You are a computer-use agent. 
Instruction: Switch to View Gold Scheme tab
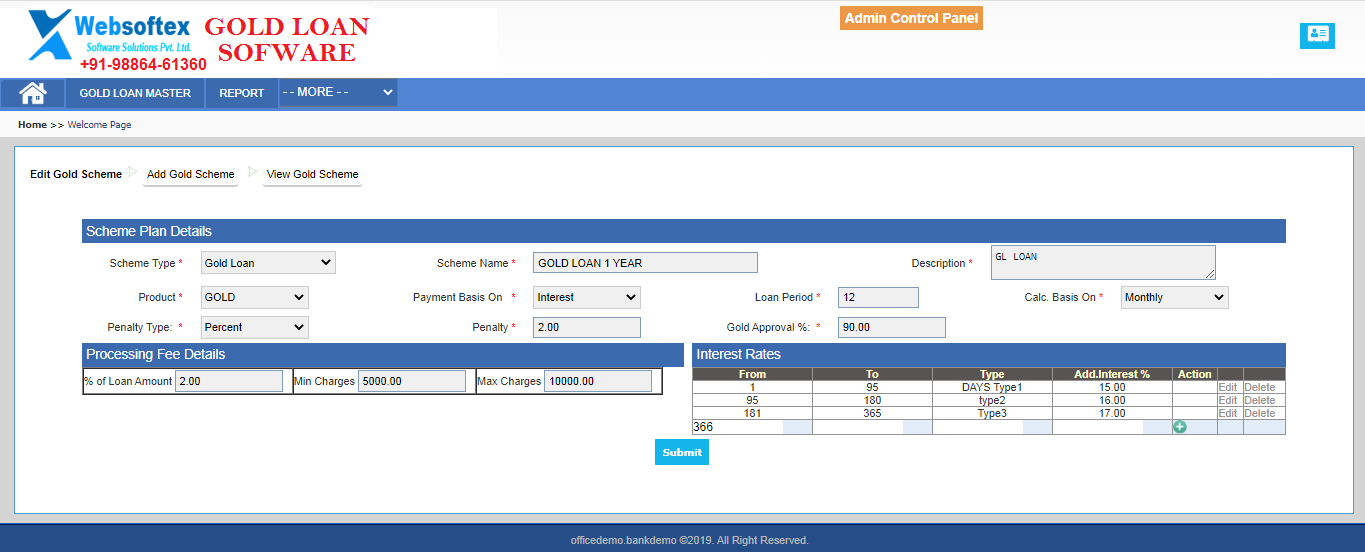tap(312, 174)
